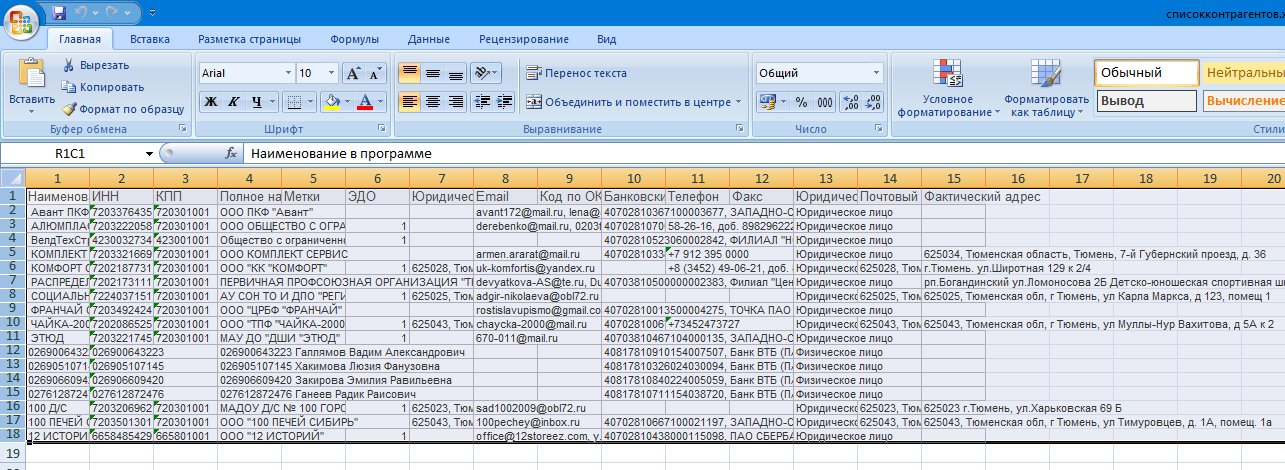Apply cell borders button
This screenshot has height=470, width=1285.
293,101
